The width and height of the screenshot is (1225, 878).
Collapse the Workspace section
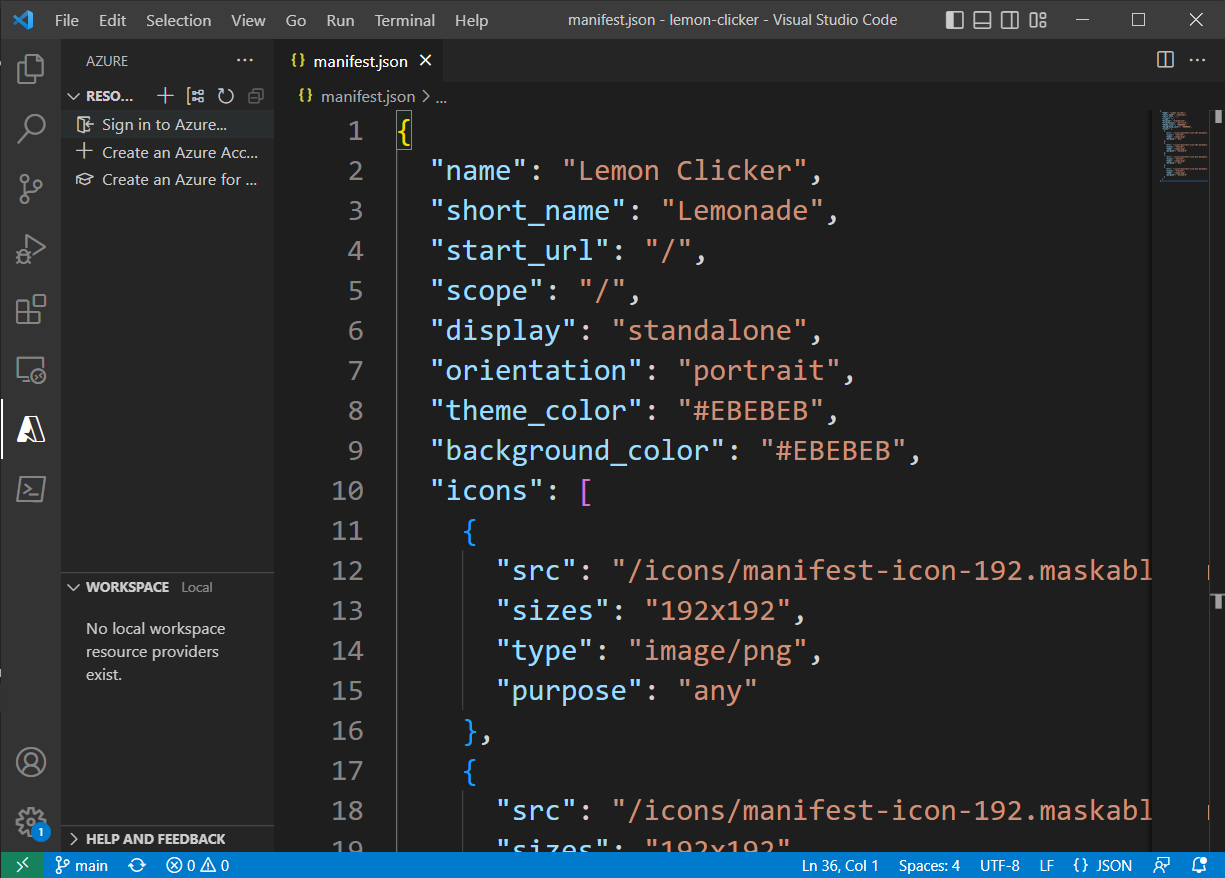pyautogui.click(x=73, y=587)
